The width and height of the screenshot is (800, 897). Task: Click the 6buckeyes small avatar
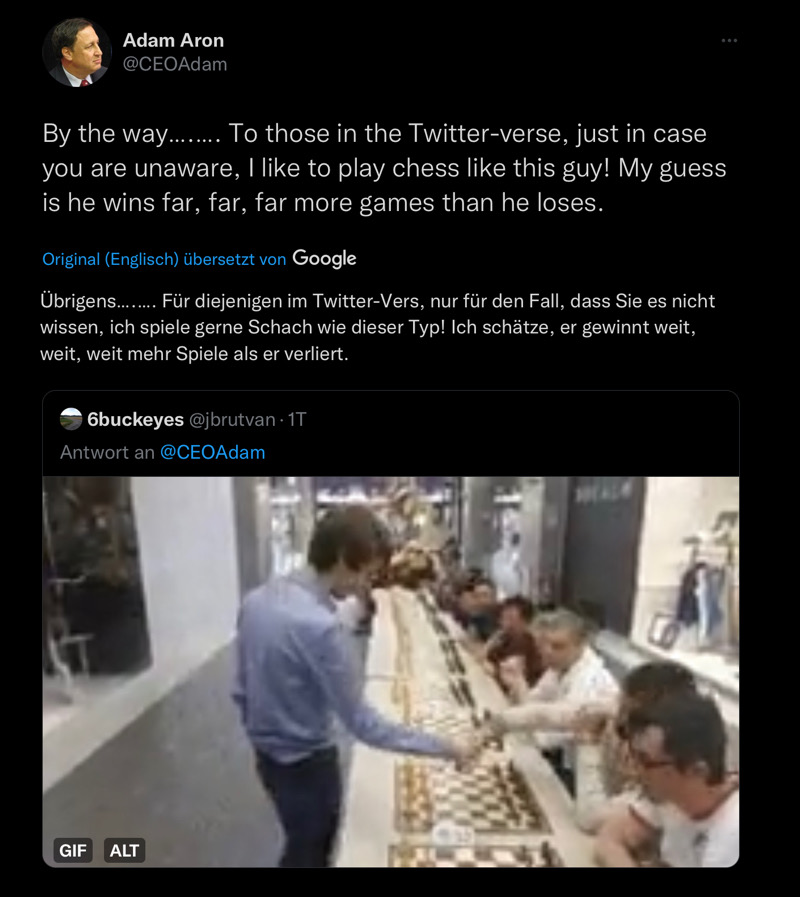(71, 419)
